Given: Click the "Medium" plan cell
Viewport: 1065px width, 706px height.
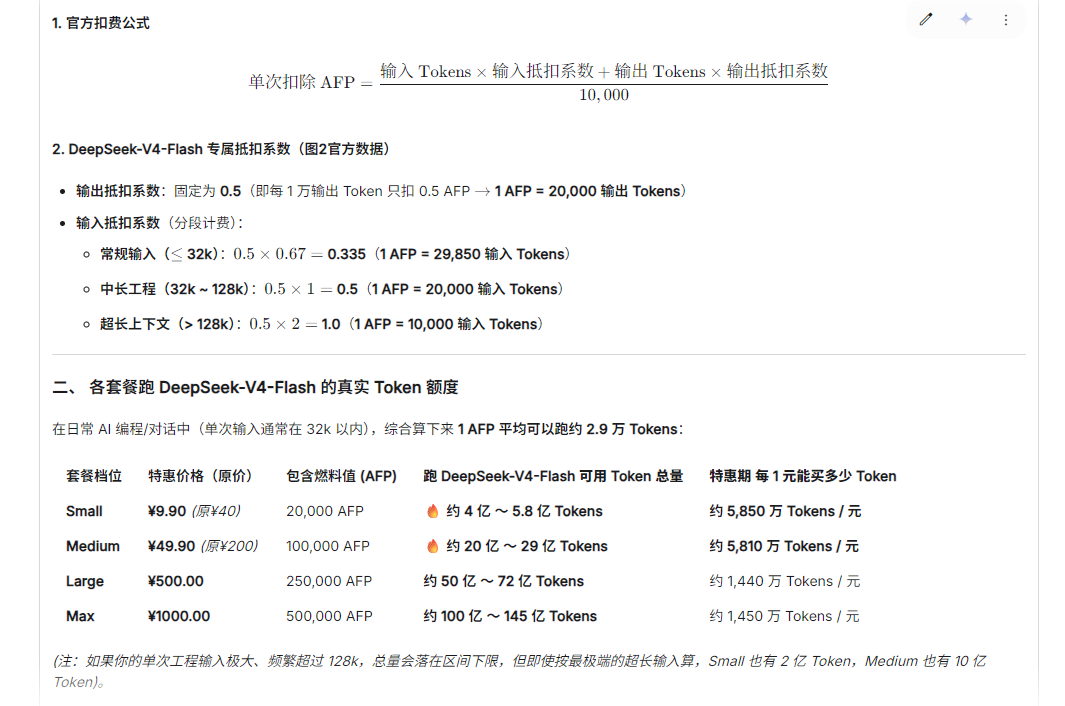Looking at the screenshot, I should pos(93,546).
